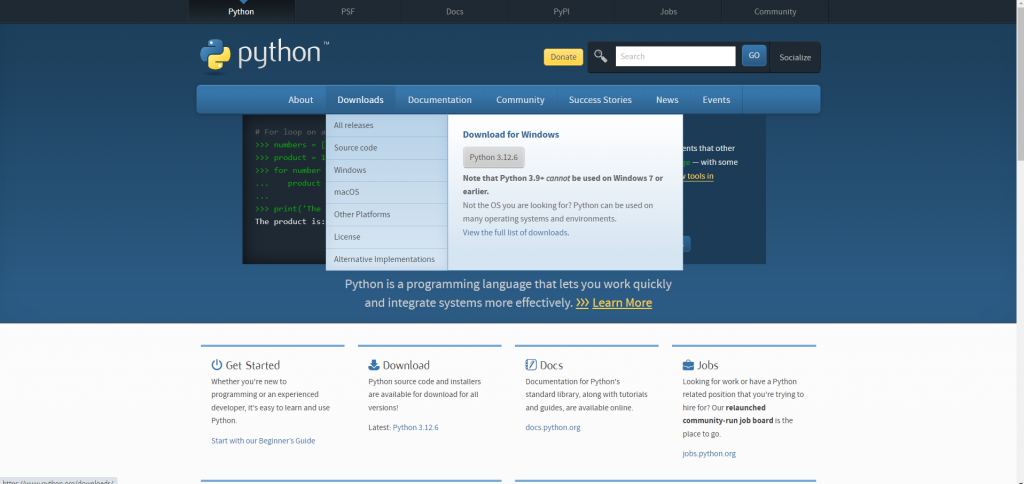Open the Socialize dropdown
This screenshot has height=484, width=1024.
click(x=795, y=57)
